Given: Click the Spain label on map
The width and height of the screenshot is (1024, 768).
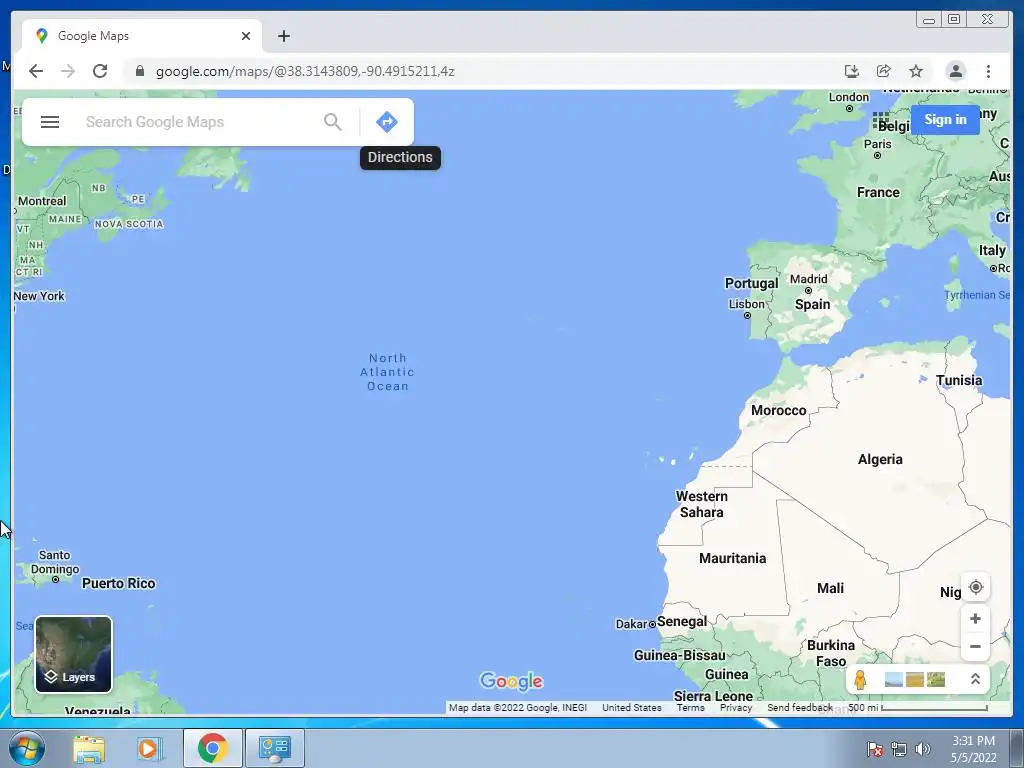Looking at the screenshot, I should pyautogui.click(x=812, y=304).
